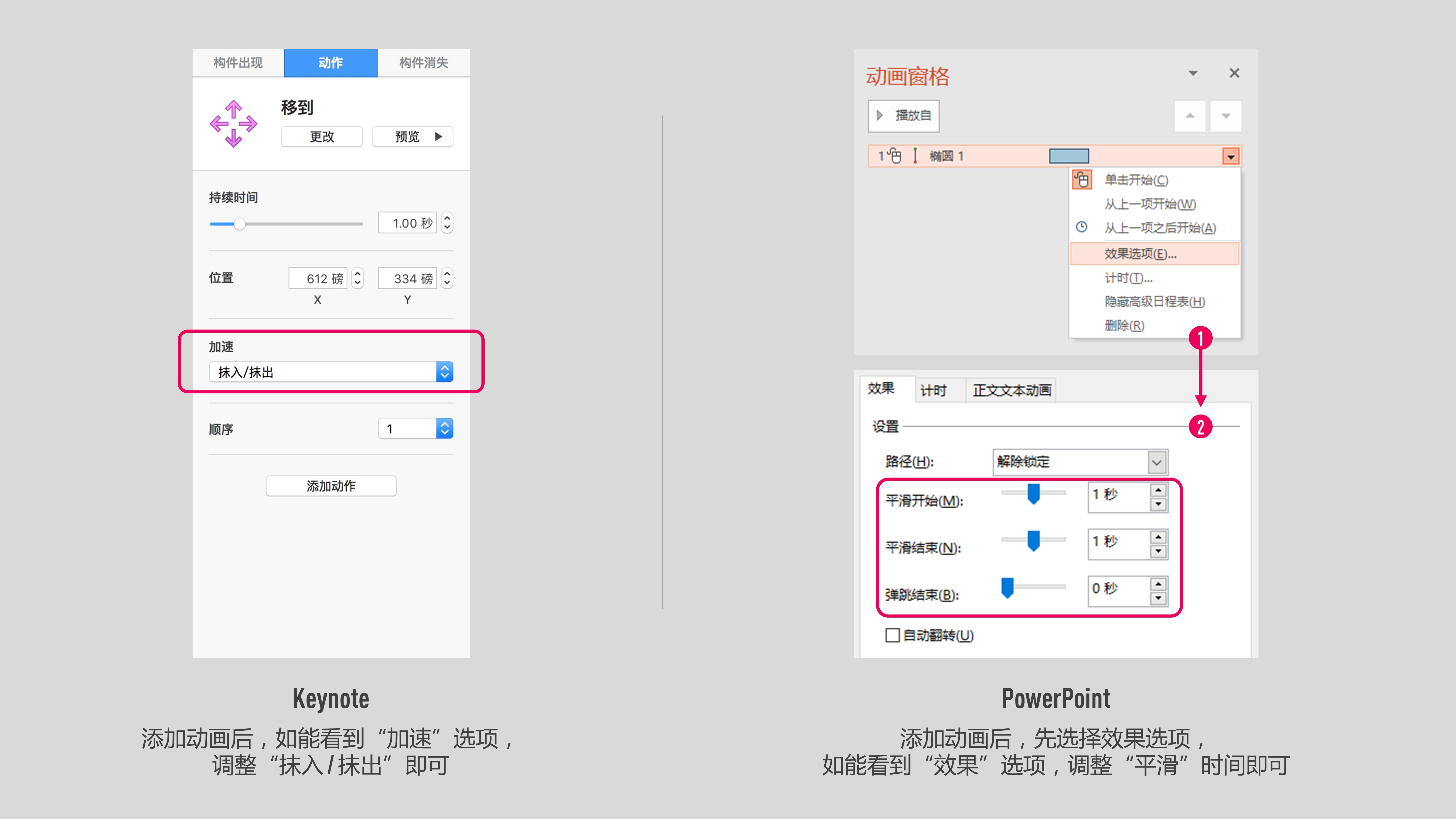Adjust the 平滑结束(N) slider handle
The width and height of the screenshot is (1456, 819).
coord(1034,540)
